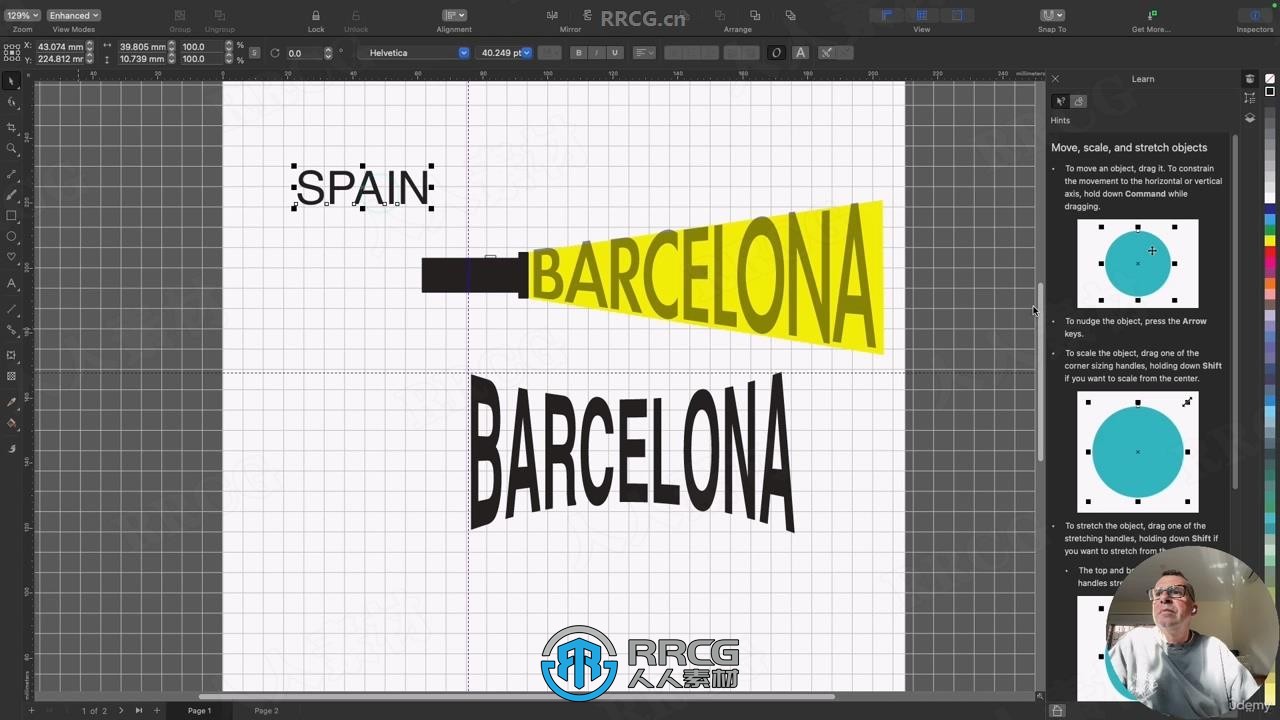1280x720 pixels.
Task: Pick the straight line dimension tool
Action: [x=12, y=310]
